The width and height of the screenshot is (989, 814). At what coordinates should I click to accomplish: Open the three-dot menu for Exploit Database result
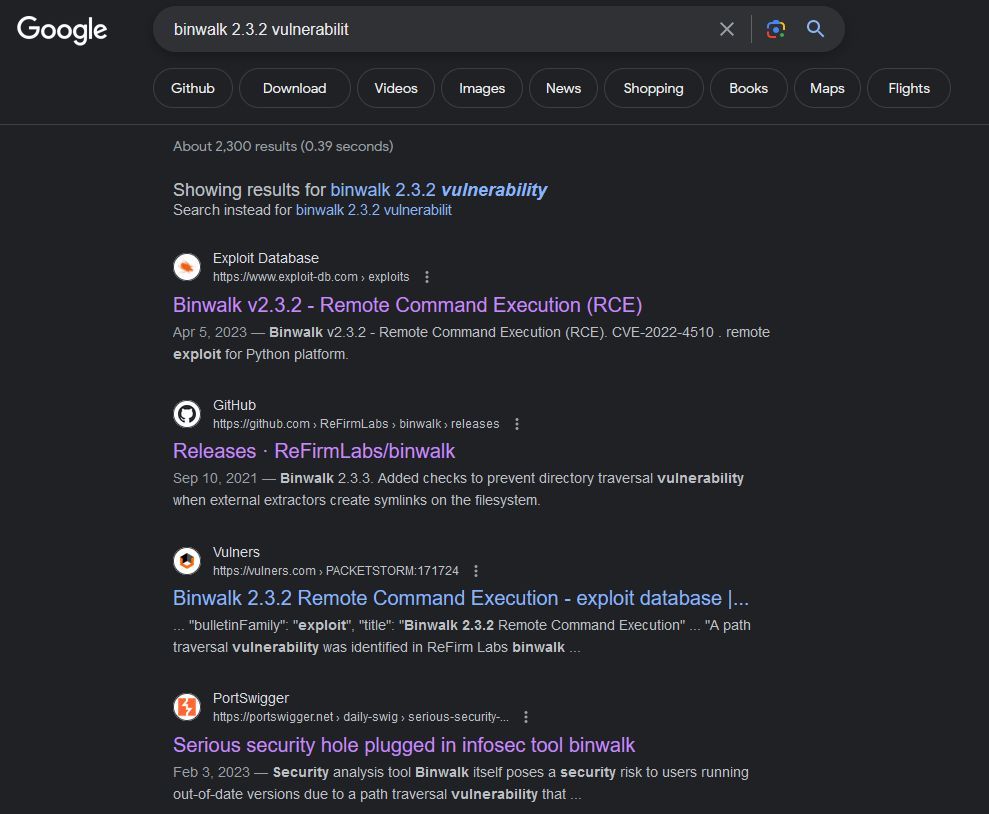pos(427,277)
